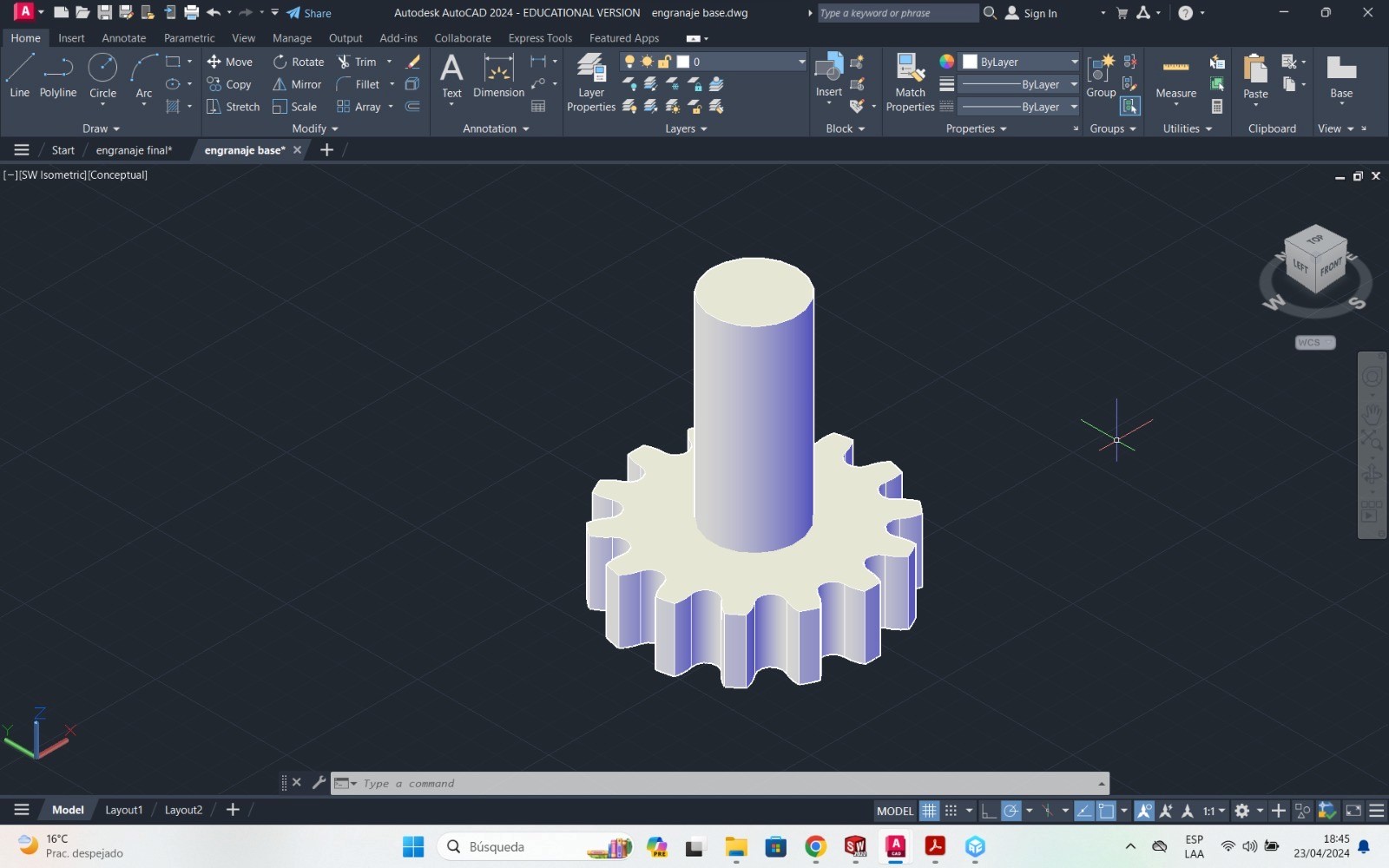Click the color wheel object color icon
The width and height of the screenshot is (1389, 868).
[946, 62]
